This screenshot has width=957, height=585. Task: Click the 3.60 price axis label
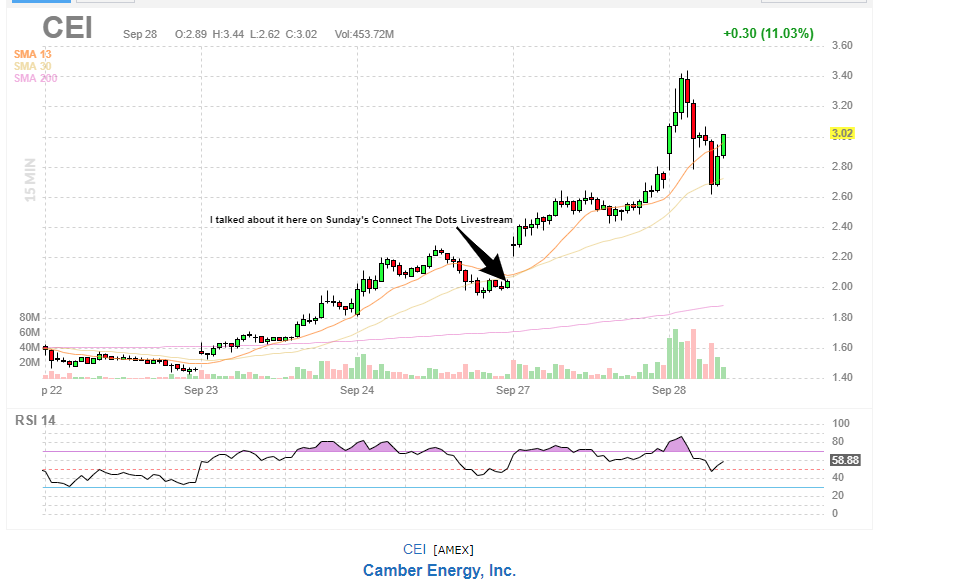(x=842, y=46)
